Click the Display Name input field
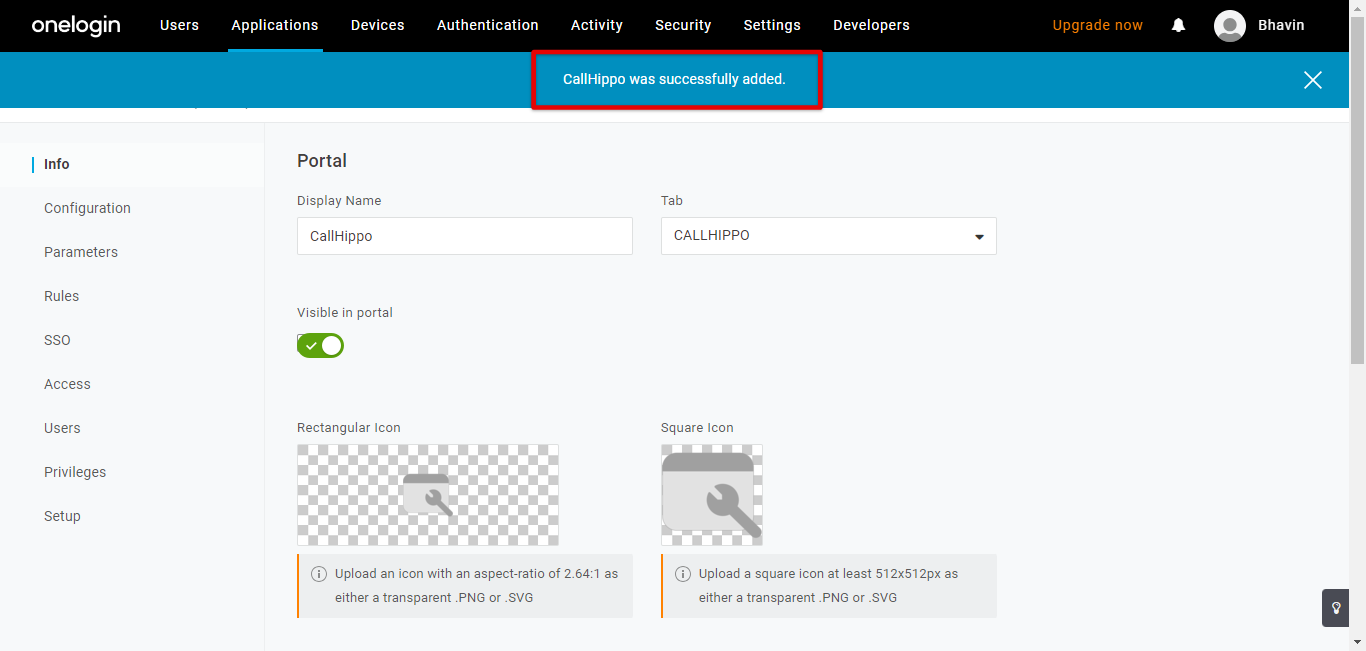Viewport: 1366px width, 651px height. click(465, 236)
